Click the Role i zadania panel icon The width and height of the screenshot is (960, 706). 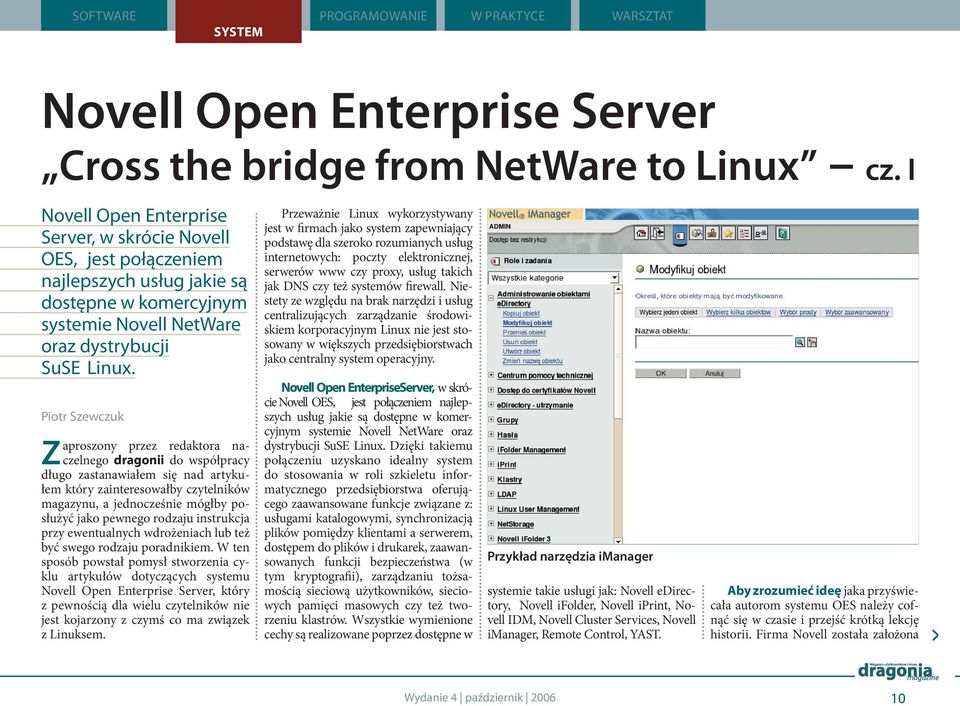495,261
